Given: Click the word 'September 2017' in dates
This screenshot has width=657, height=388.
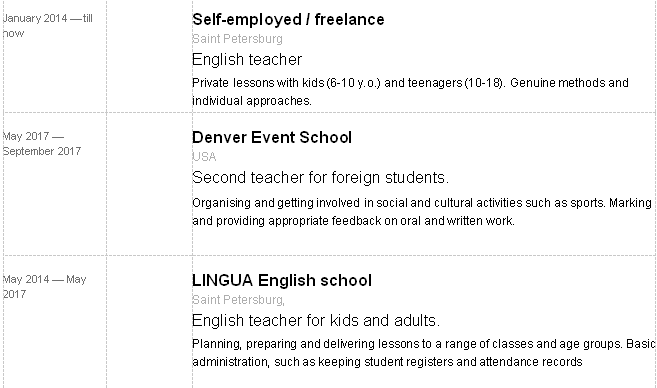Looking at the screenshot, I should pyautogui.click(x=42, y=151).
